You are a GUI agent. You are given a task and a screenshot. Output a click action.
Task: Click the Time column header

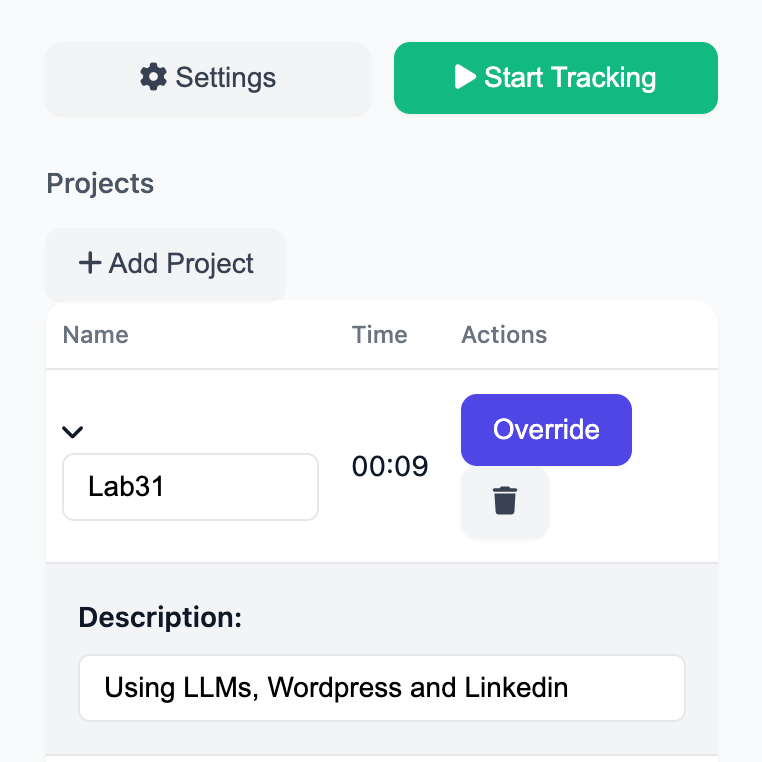click(x=380, y=335)
